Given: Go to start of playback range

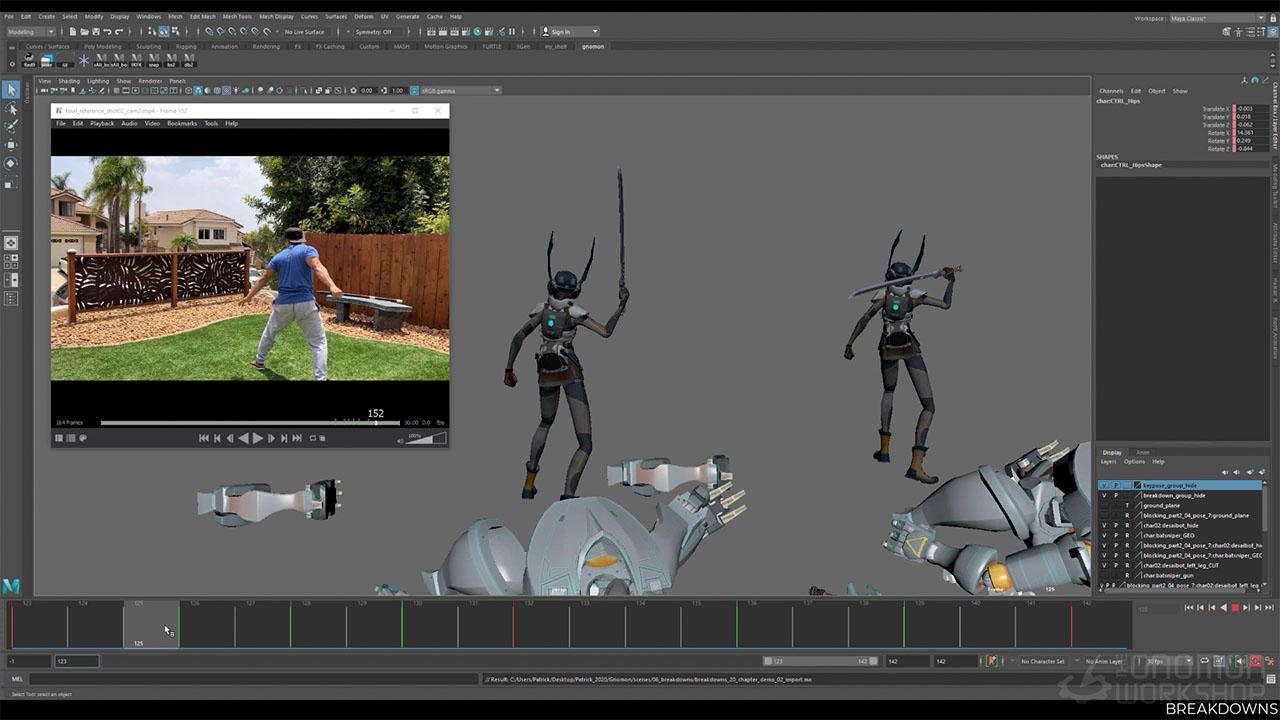Looking at the screenshot, I should coord(1188,608).
